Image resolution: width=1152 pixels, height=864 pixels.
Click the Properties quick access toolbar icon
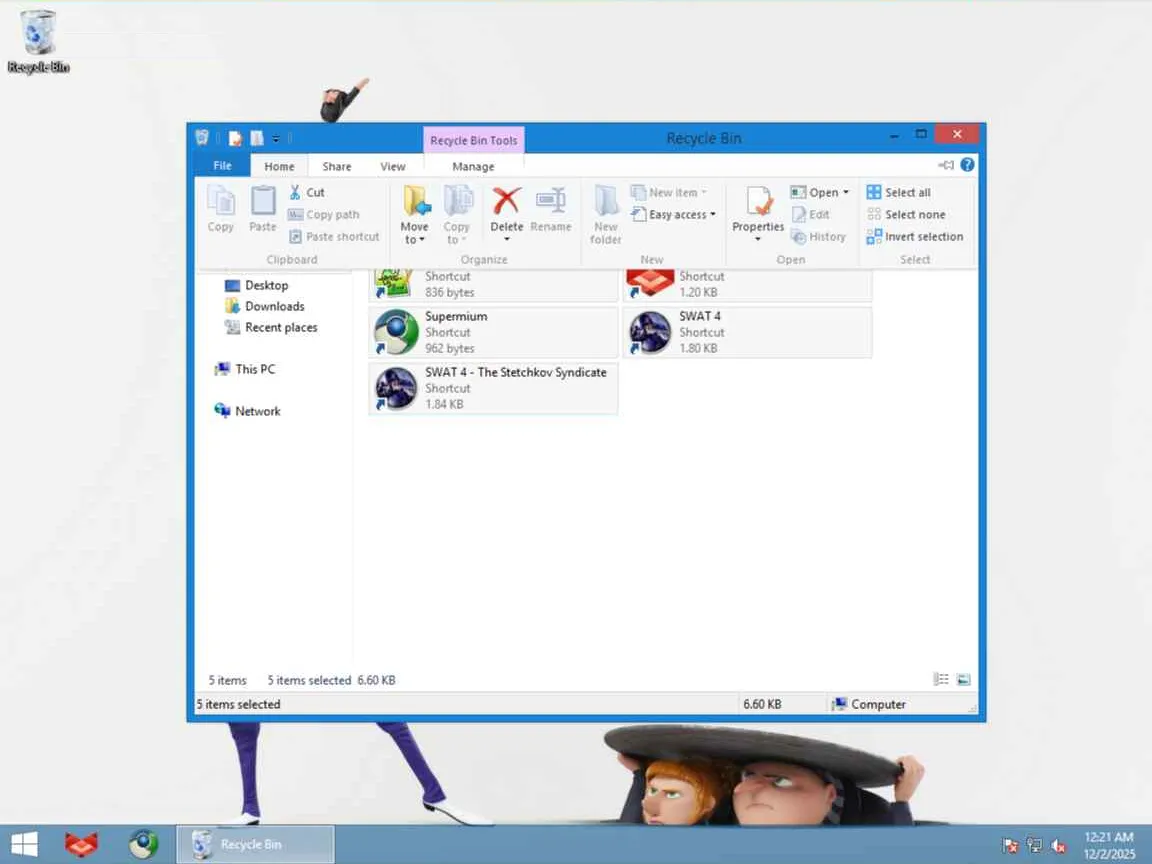click(x=234, y=138)
